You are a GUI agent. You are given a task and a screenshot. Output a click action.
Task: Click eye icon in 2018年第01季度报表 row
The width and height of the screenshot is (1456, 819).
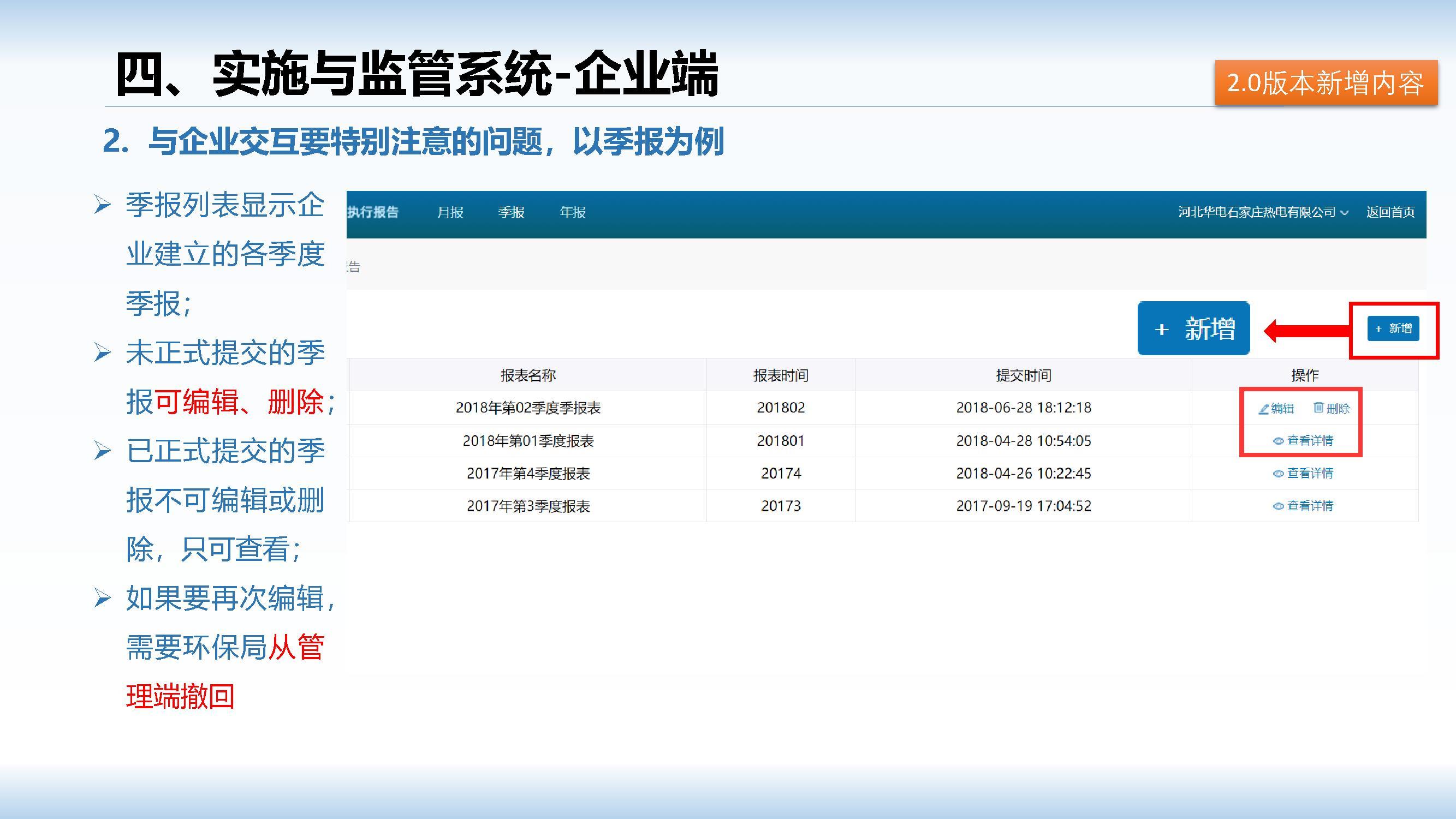(1278, 441)
